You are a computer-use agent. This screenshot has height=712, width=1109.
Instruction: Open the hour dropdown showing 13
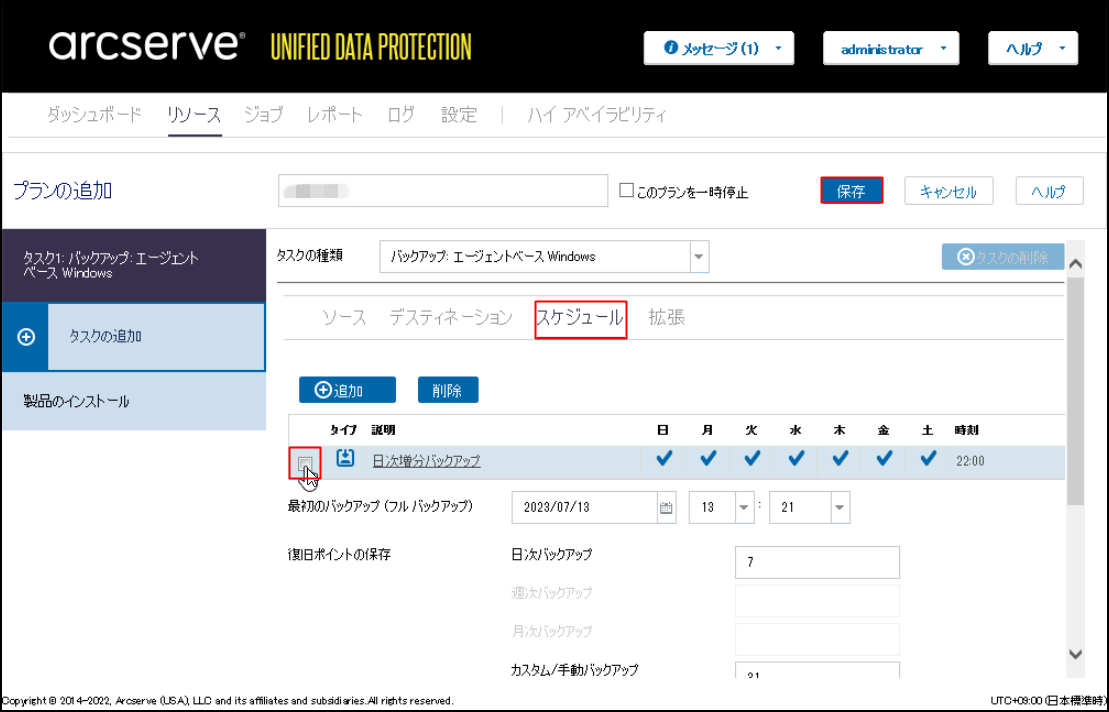[x=743, y=507]
